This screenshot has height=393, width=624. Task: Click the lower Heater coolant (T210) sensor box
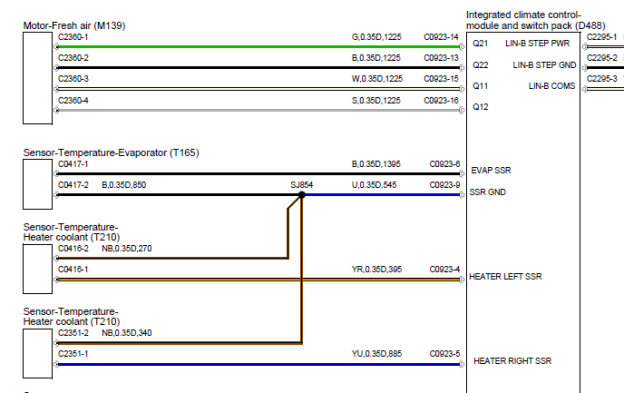point(38,353)
